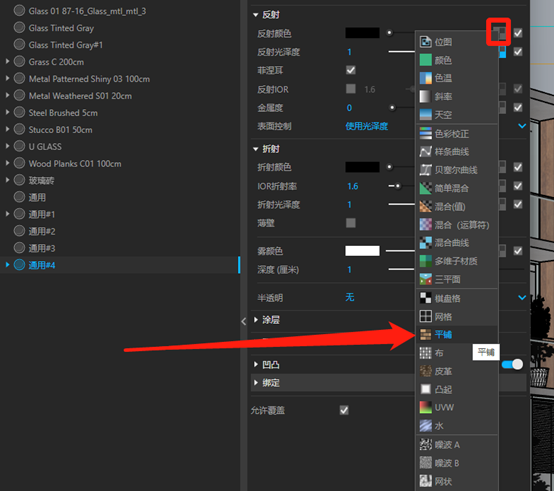Open the white 雾颜色 fog color swatch
554x491 pixels.
tap(362, 251)
